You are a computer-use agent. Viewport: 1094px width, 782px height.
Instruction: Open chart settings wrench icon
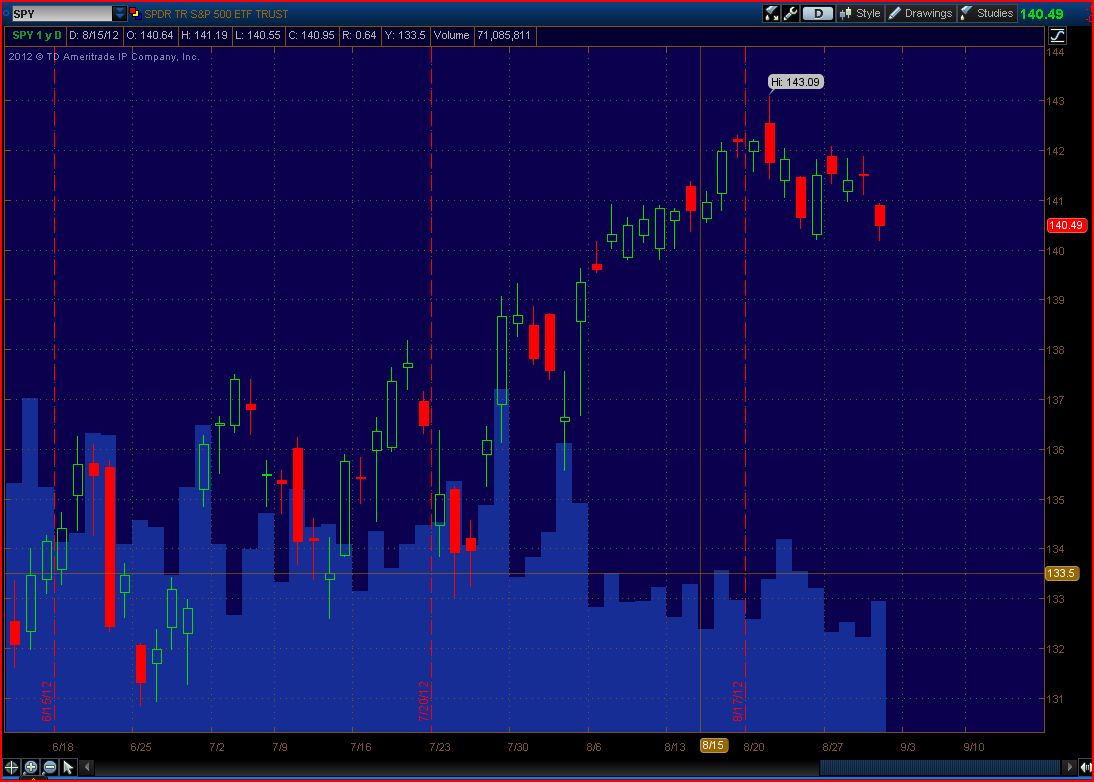[x=790, y=13]
